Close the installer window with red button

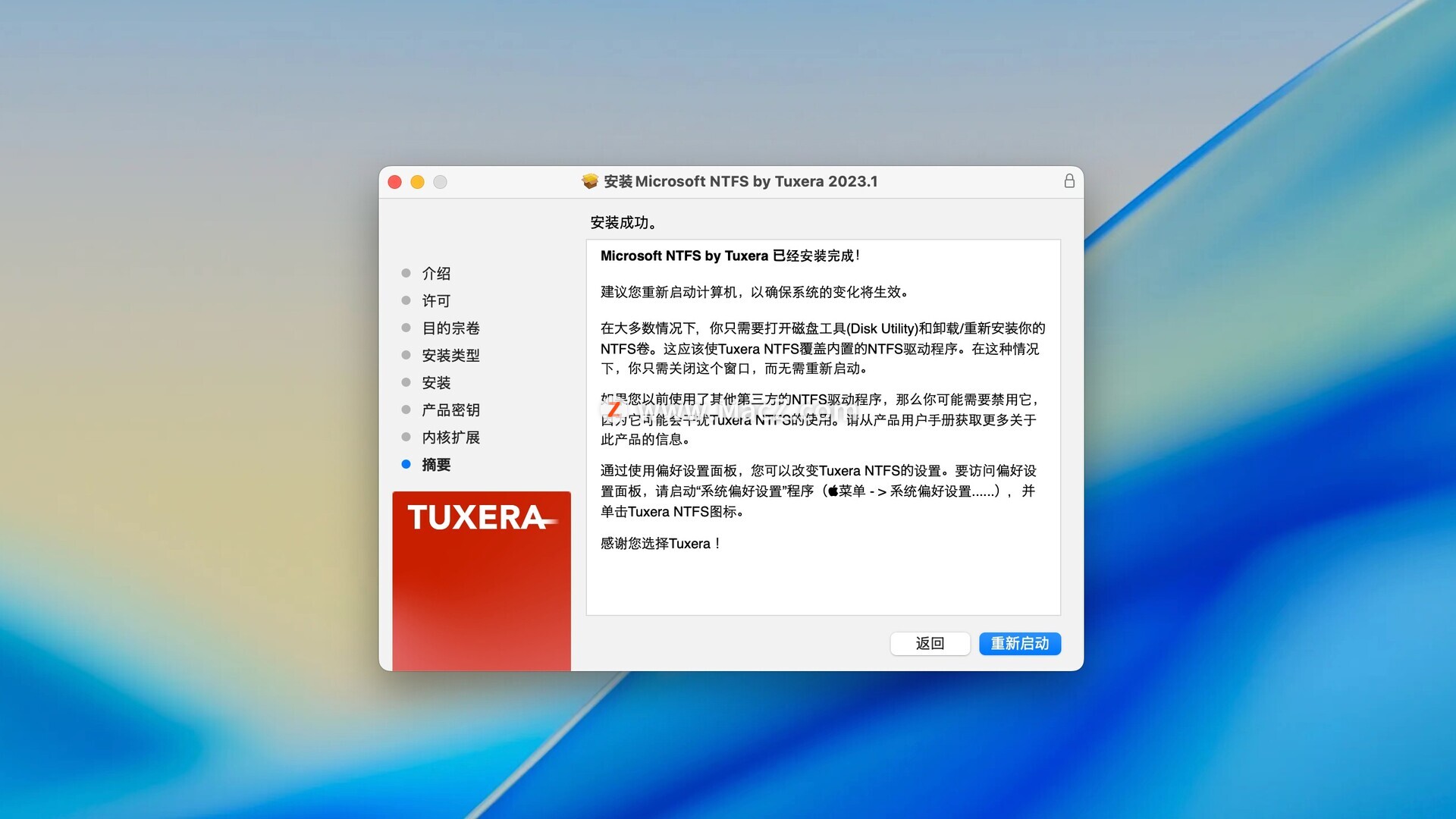(x=394, y=182)
